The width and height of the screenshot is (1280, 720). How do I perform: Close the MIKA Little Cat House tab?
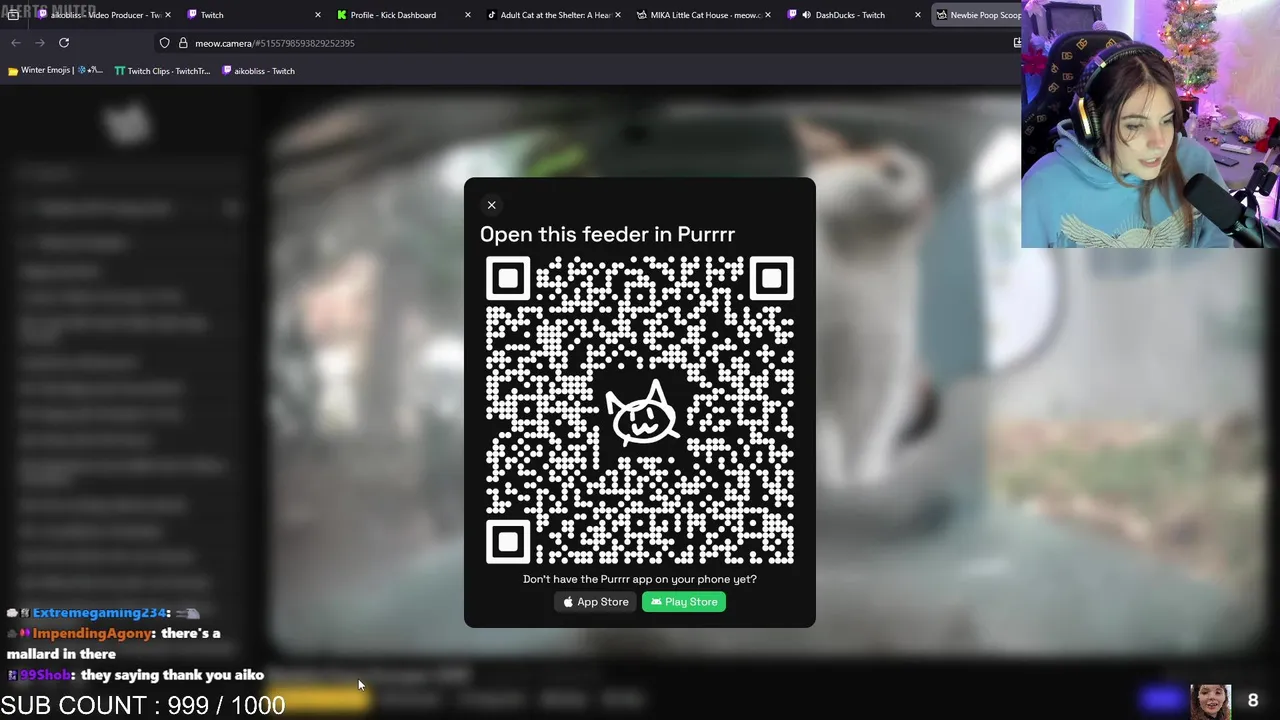tap(767, 15)
